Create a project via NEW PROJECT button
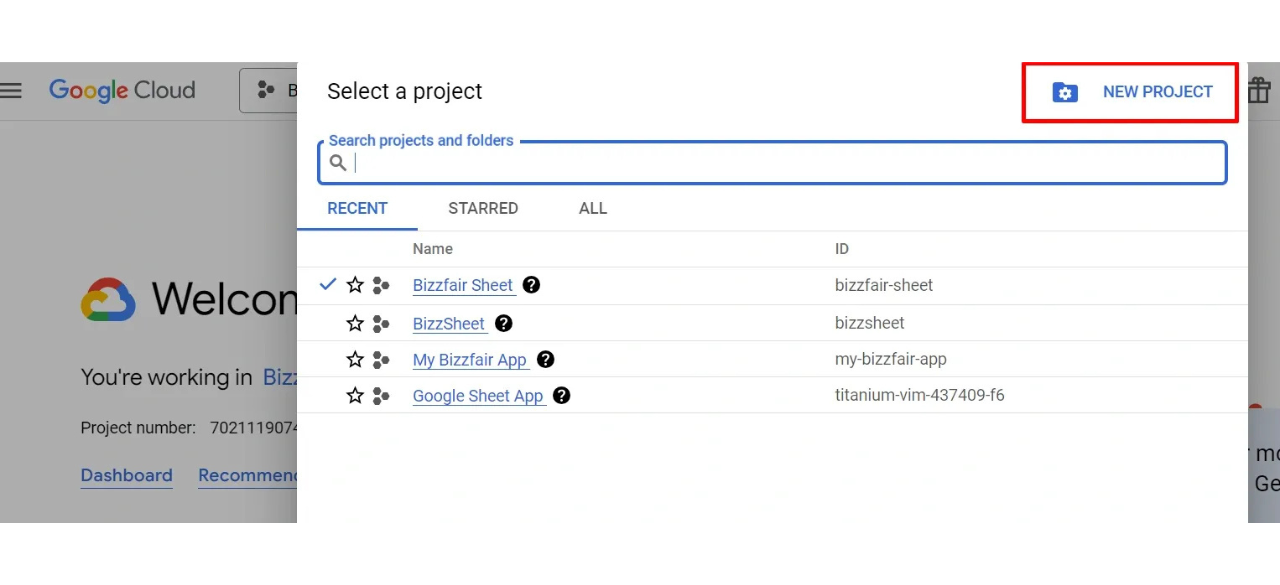Screen dimensions: 1280x585 click(x=1131, y=92)
